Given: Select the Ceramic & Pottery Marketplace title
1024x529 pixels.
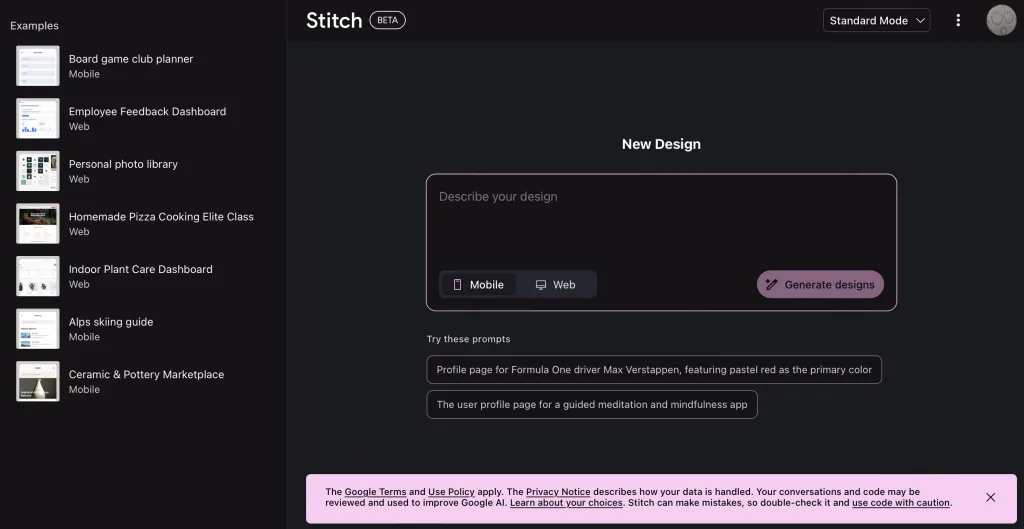Looking at the screenshot, I should [x=146, y=374].
